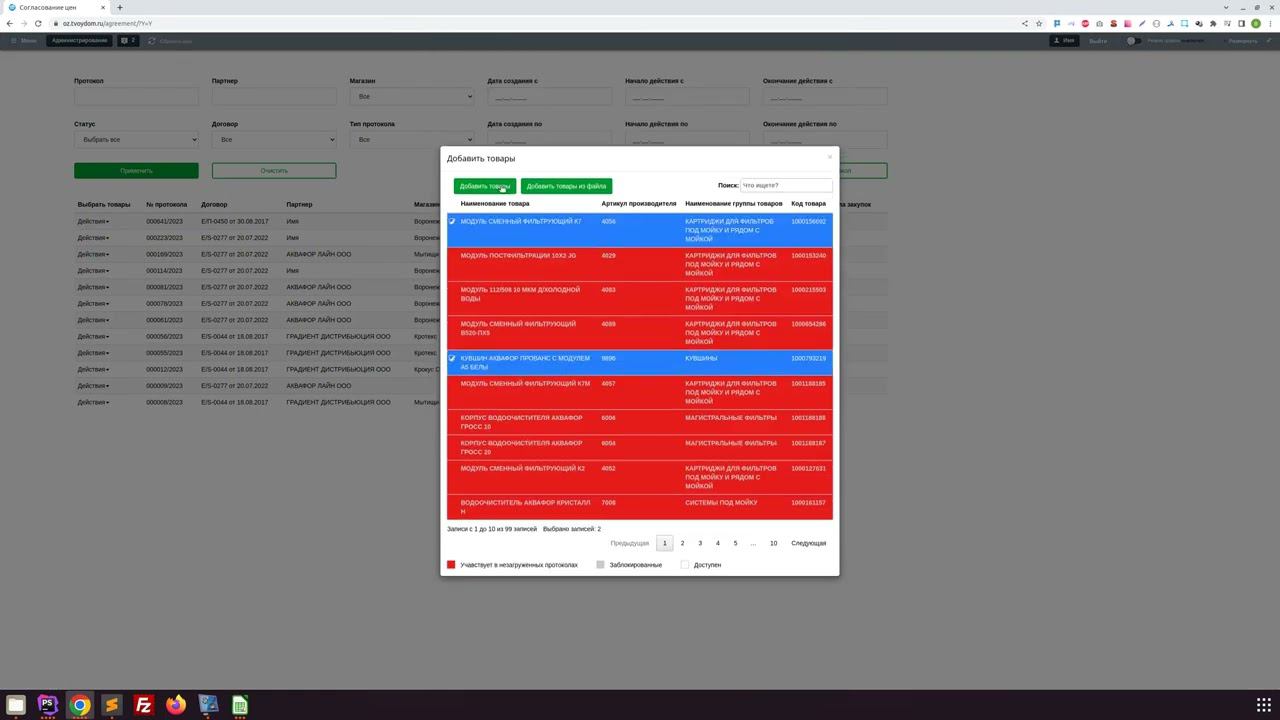Open the Files app in taskbar
Image resolution: width=1280 pixels, height=720 pixels.
(x=16, y=705)
